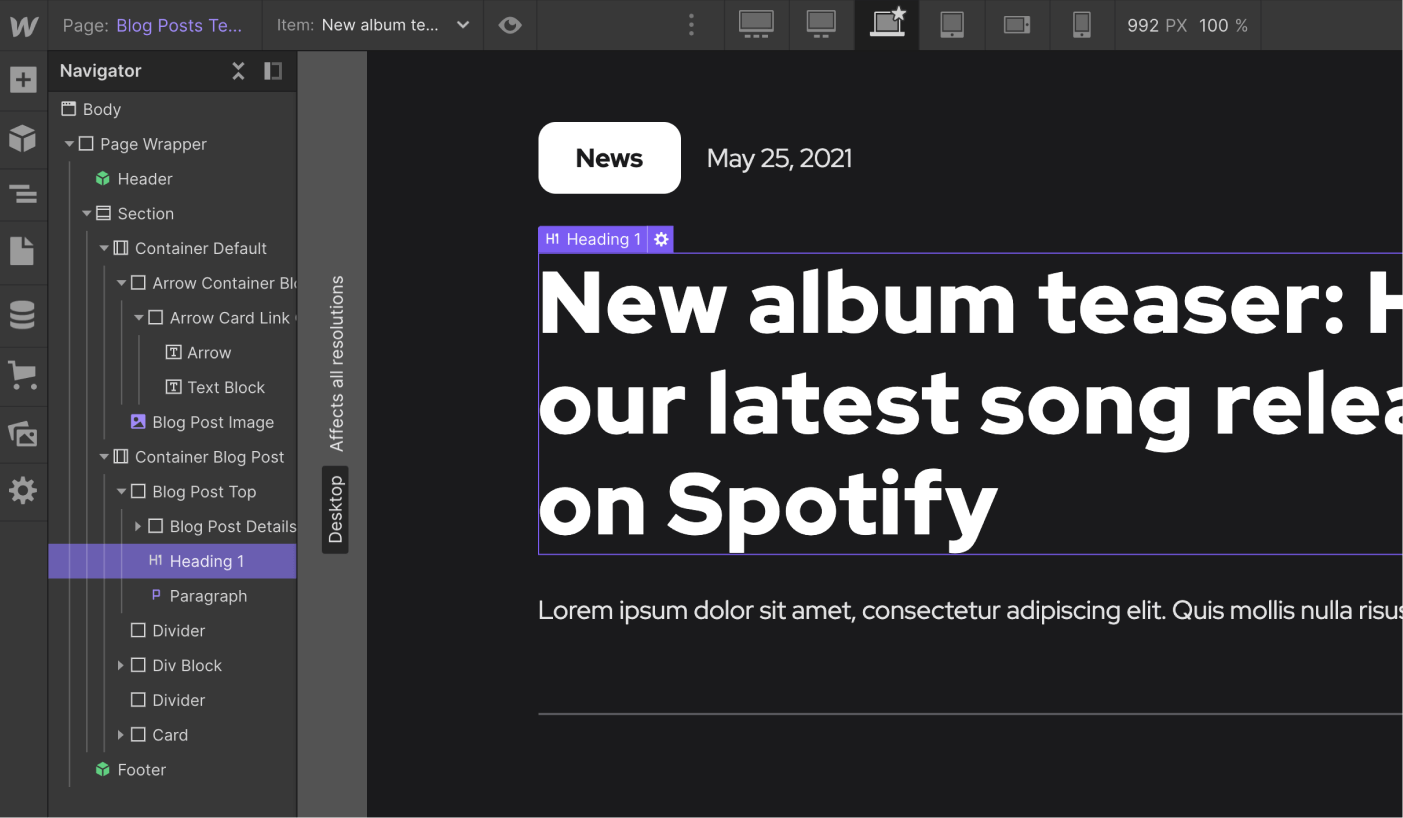Open the project Settings panel
This screenshot has width=1403, height=818.
coord(23,490)
